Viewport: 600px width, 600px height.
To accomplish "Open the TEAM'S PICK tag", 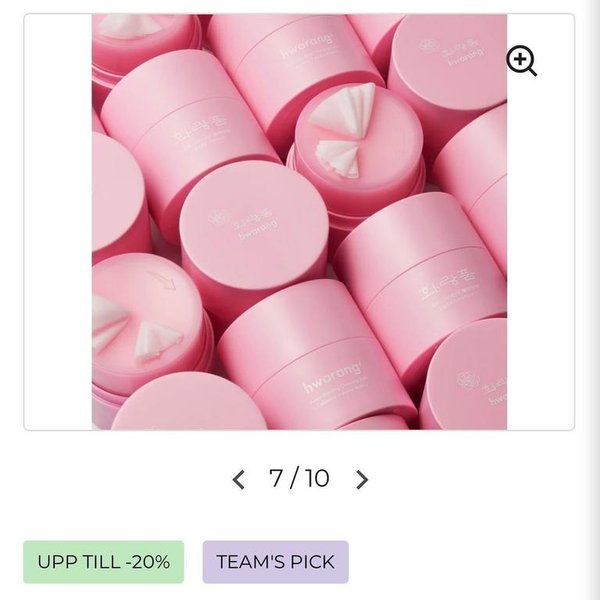I will tap(275, 562).
